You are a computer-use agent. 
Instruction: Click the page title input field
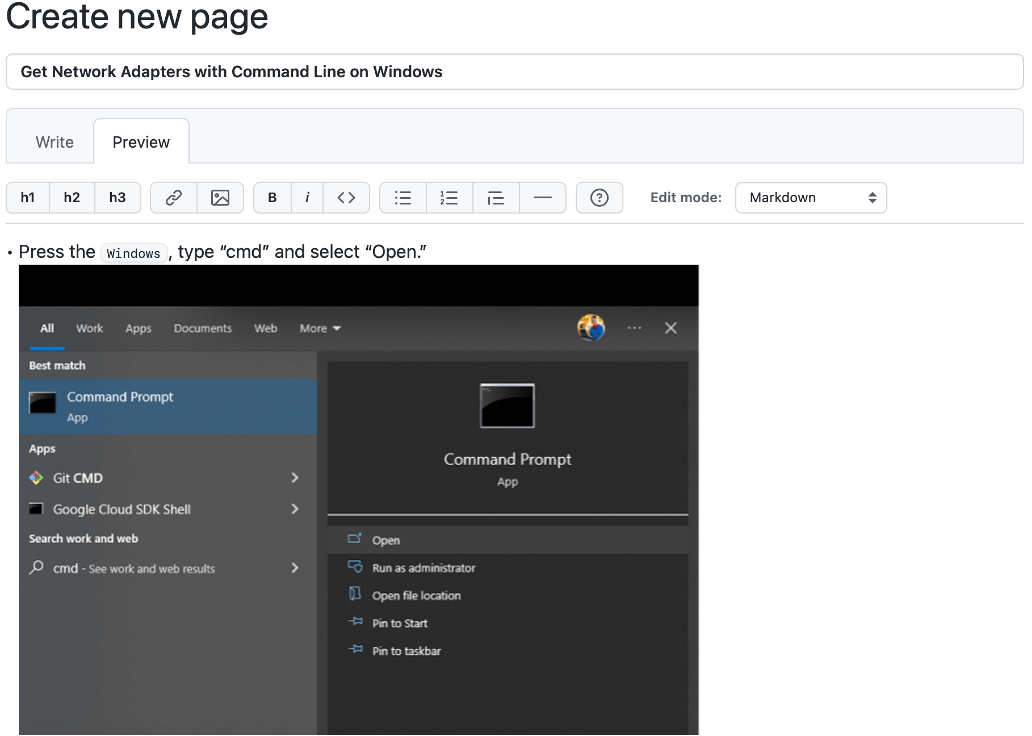[x=515, y=72]
